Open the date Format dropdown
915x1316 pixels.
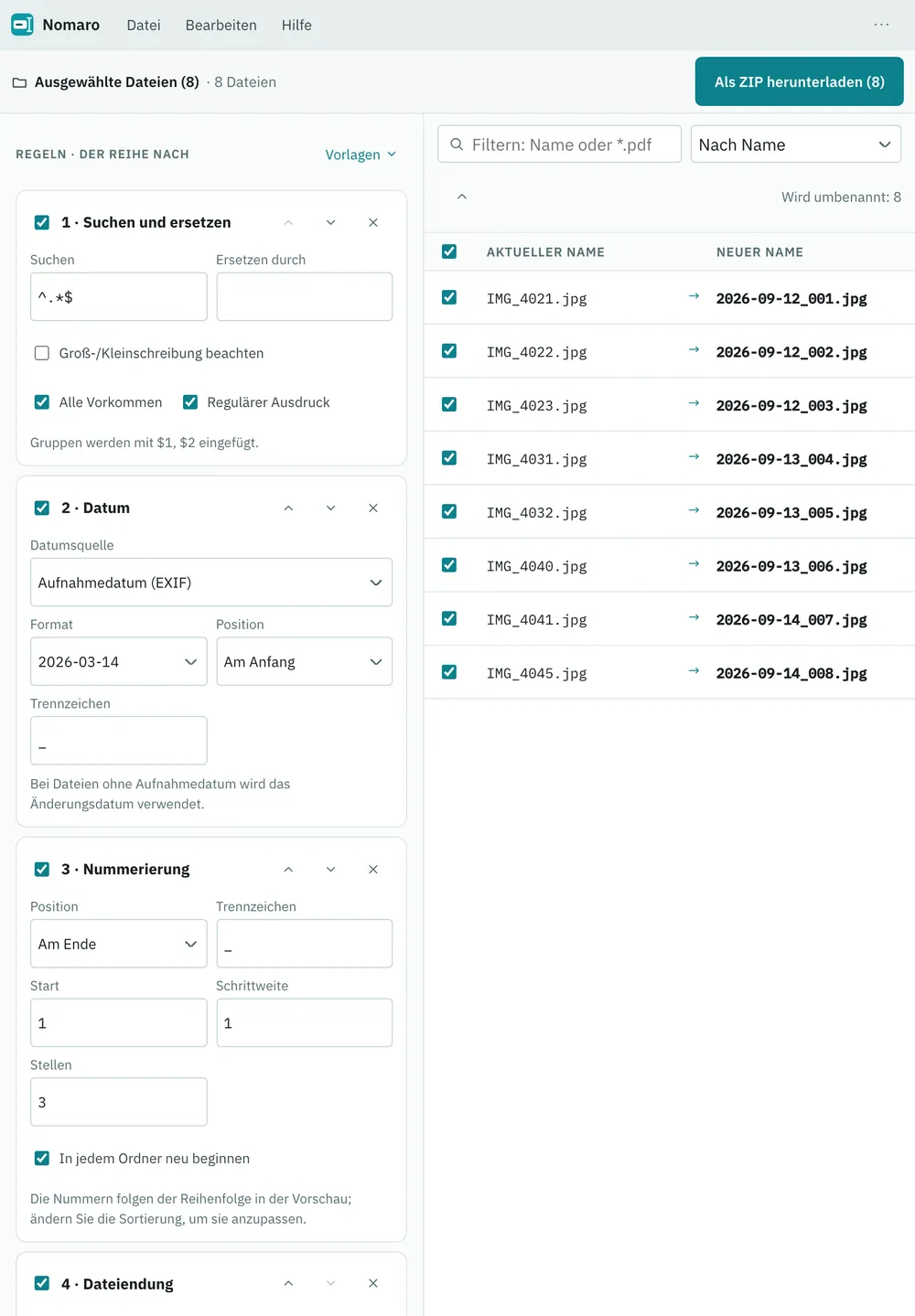(x=119, y=661)
